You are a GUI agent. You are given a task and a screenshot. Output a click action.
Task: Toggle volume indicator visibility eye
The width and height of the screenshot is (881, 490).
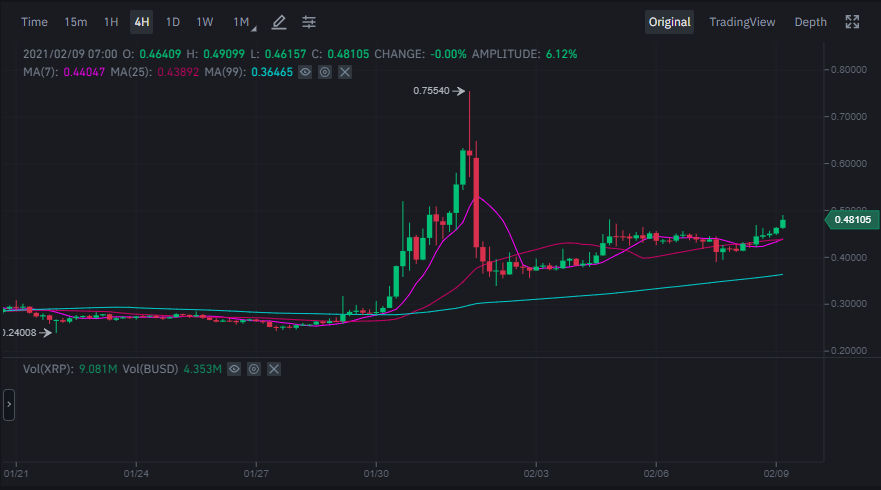pyautogui.click(x=234, y=369)
